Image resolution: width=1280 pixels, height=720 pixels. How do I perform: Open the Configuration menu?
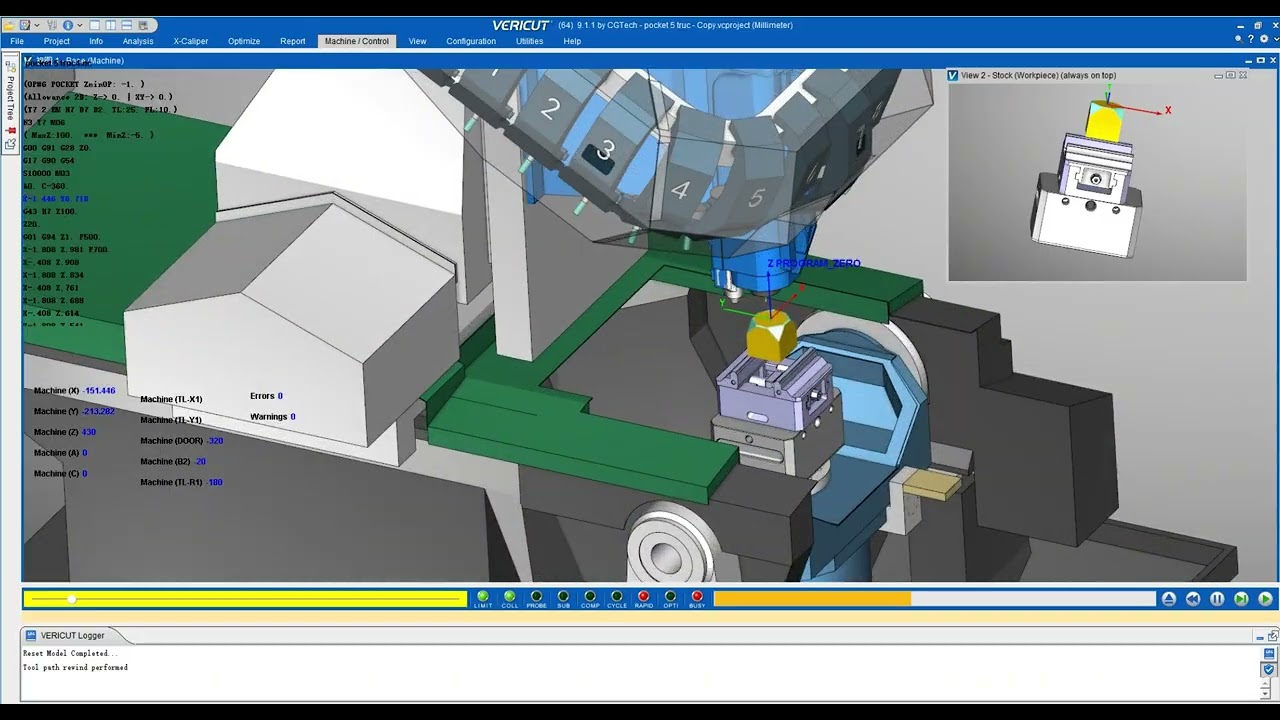471,41
